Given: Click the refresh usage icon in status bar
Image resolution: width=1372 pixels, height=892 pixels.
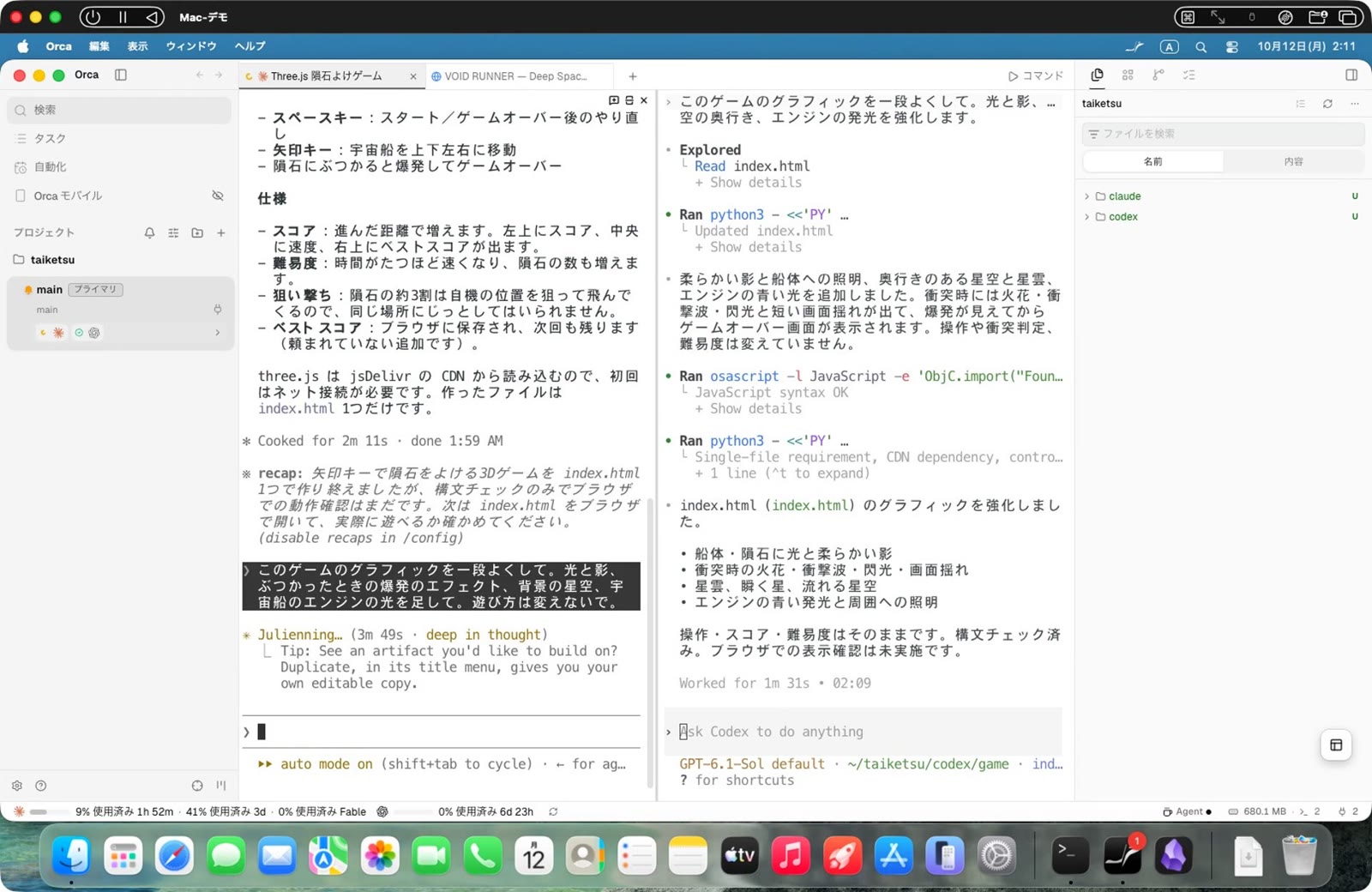Looking at the screenshot, I should (x=553, y=811).
